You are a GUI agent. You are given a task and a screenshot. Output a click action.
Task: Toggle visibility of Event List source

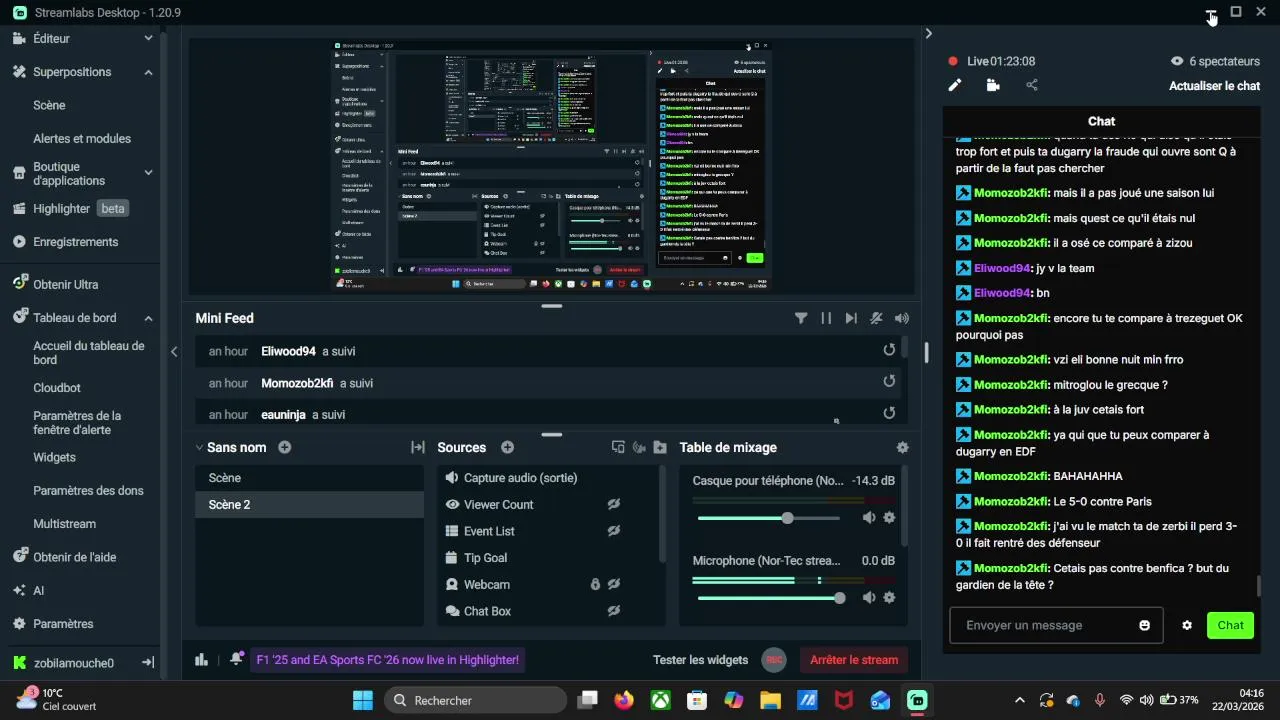coord(614,531)
